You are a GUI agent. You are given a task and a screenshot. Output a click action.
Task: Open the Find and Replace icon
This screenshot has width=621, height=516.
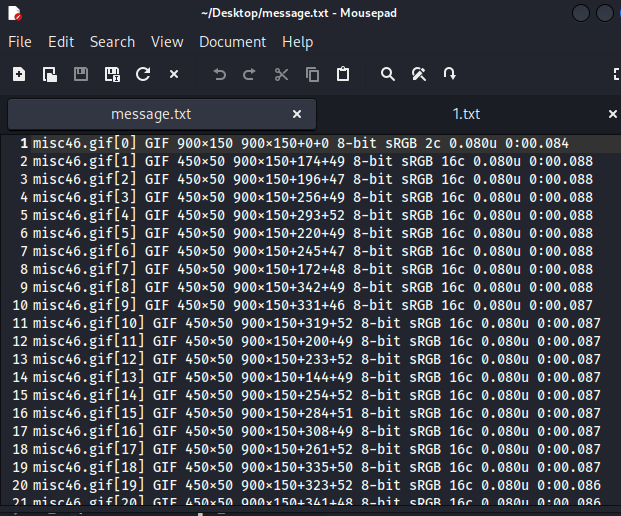pos(419,74)
